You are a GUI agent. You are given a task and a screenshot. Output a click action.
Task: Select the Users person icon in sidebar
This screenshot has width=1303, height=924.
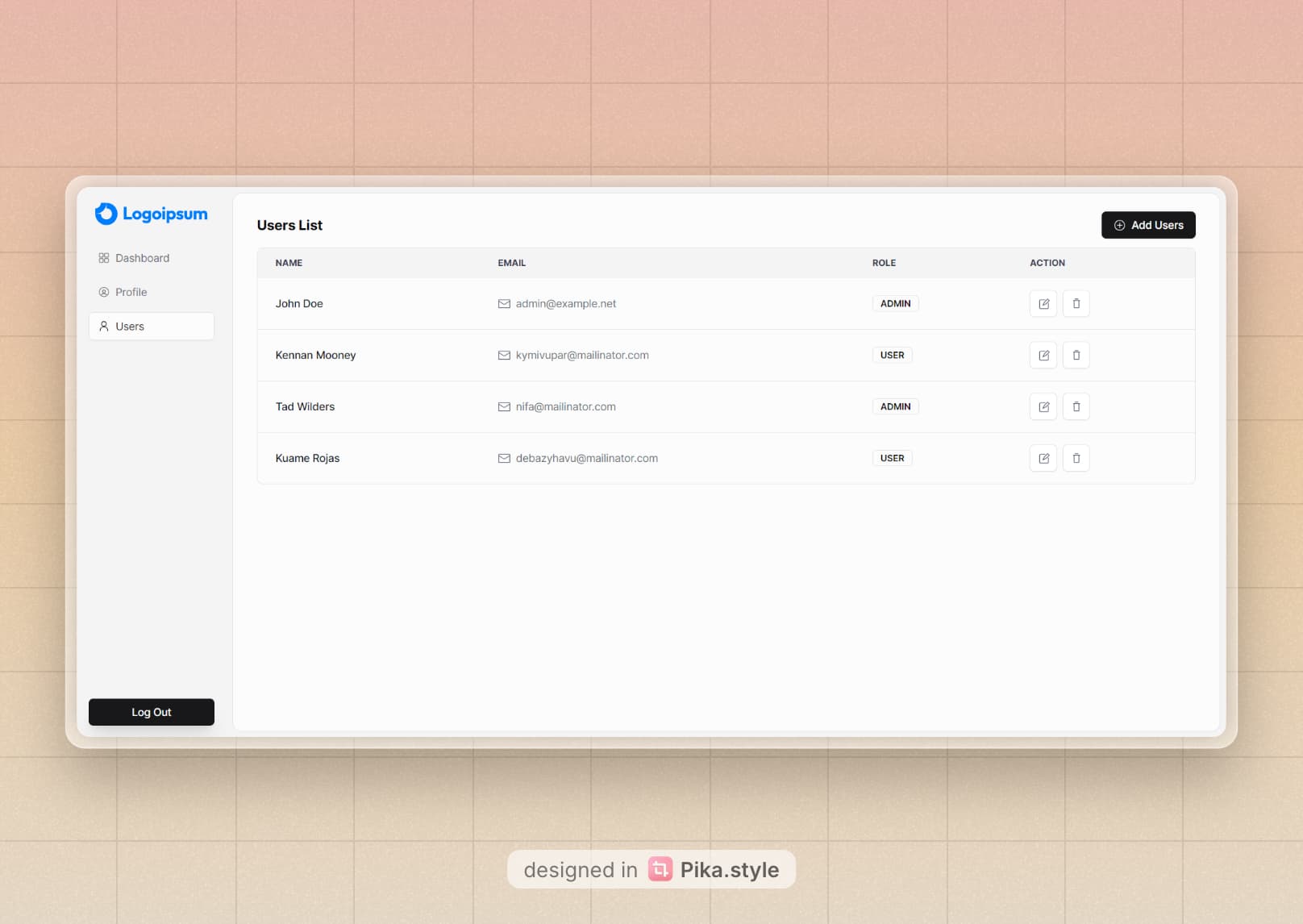tap(103, 326)
